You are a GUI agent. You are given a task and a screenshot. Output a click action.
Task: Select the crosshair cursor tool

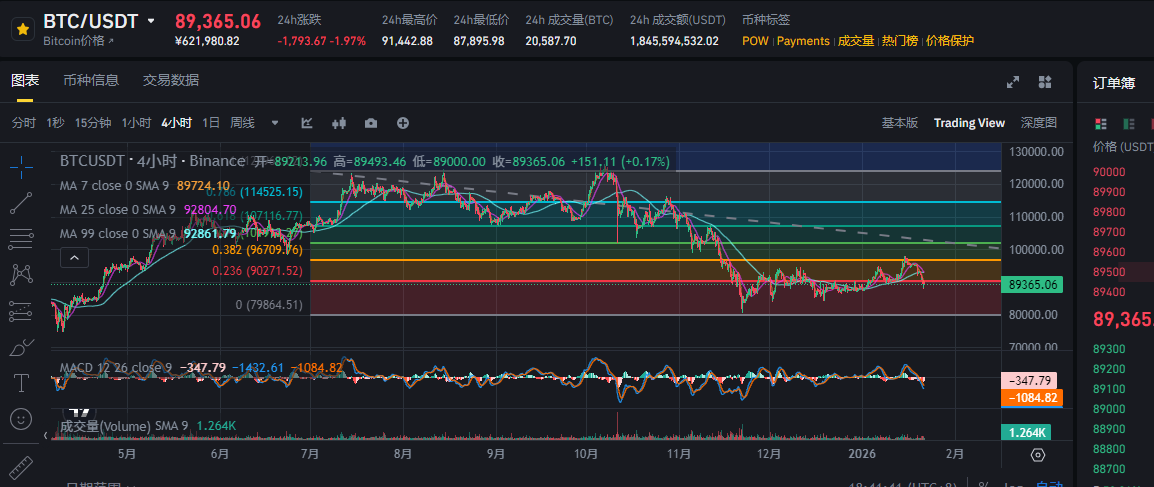tap(21, 167)
